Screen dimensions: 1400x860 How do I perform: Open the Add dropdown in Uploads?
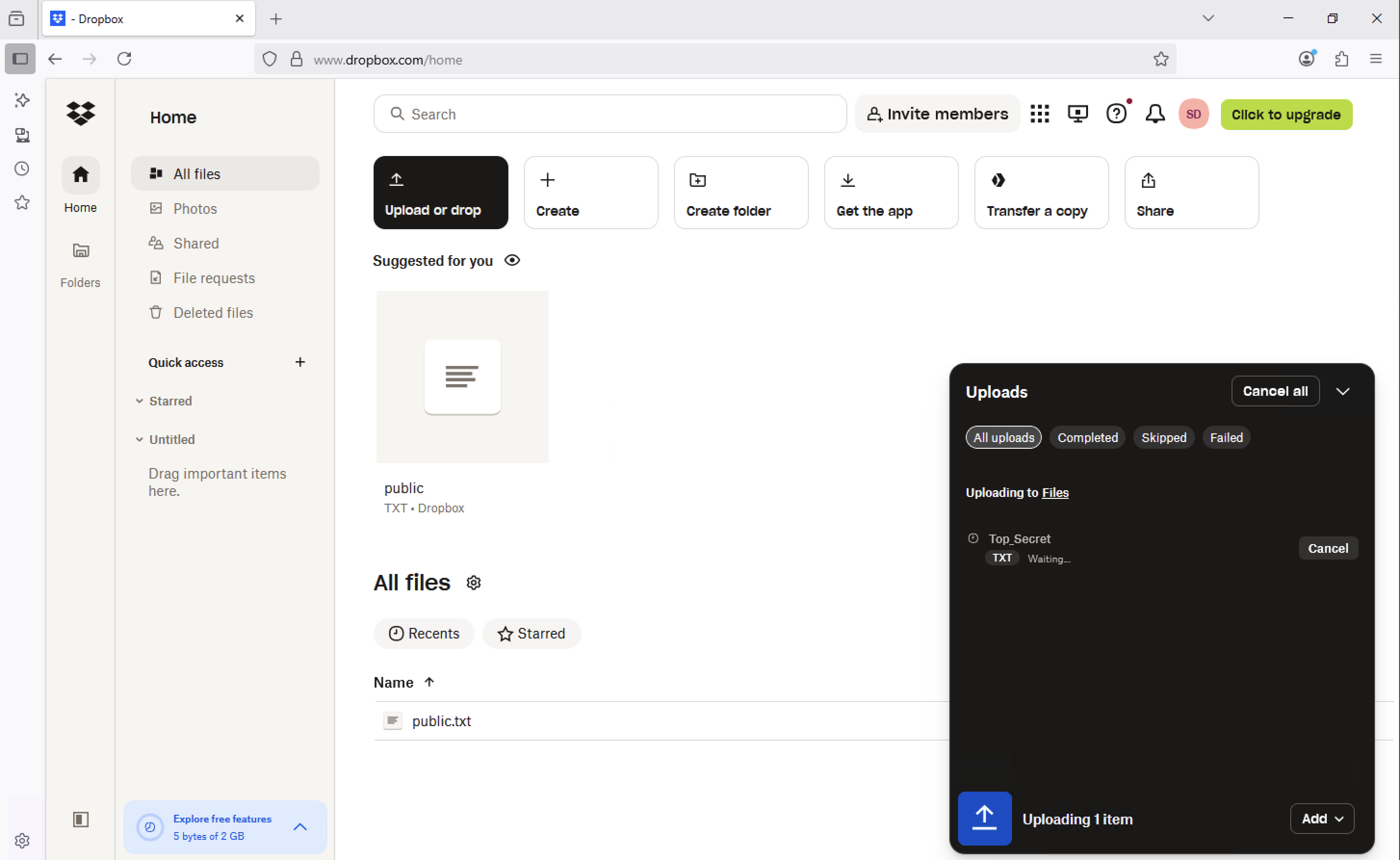1322,819
